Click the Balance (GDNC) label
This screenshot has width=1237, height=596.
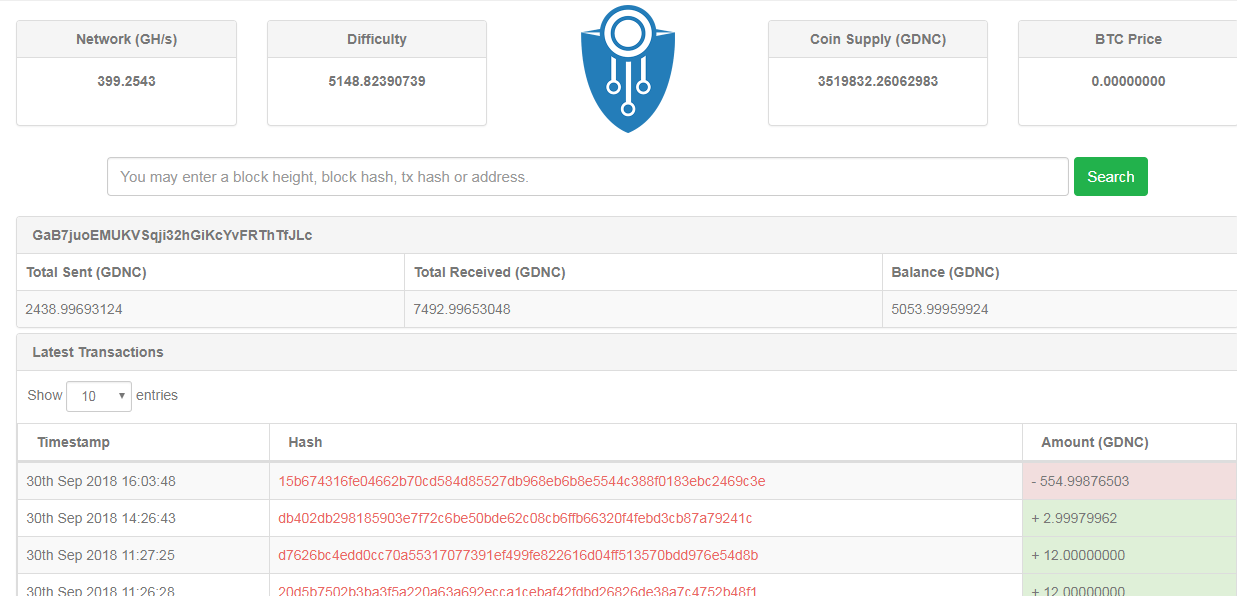point(946,272)
